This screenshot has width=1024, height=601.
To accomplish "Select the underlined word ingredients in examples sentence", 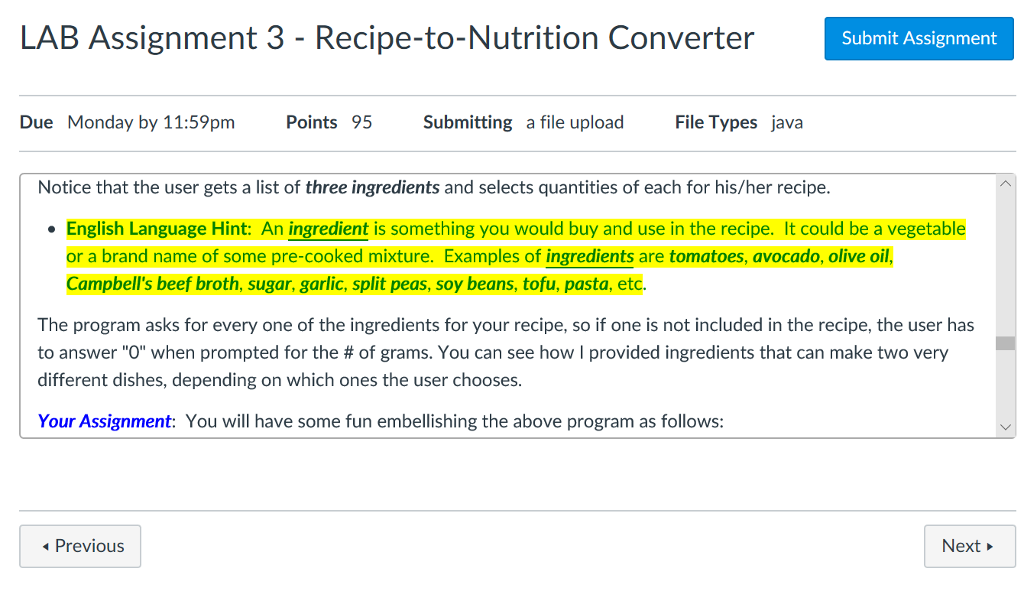I will 589,256.
